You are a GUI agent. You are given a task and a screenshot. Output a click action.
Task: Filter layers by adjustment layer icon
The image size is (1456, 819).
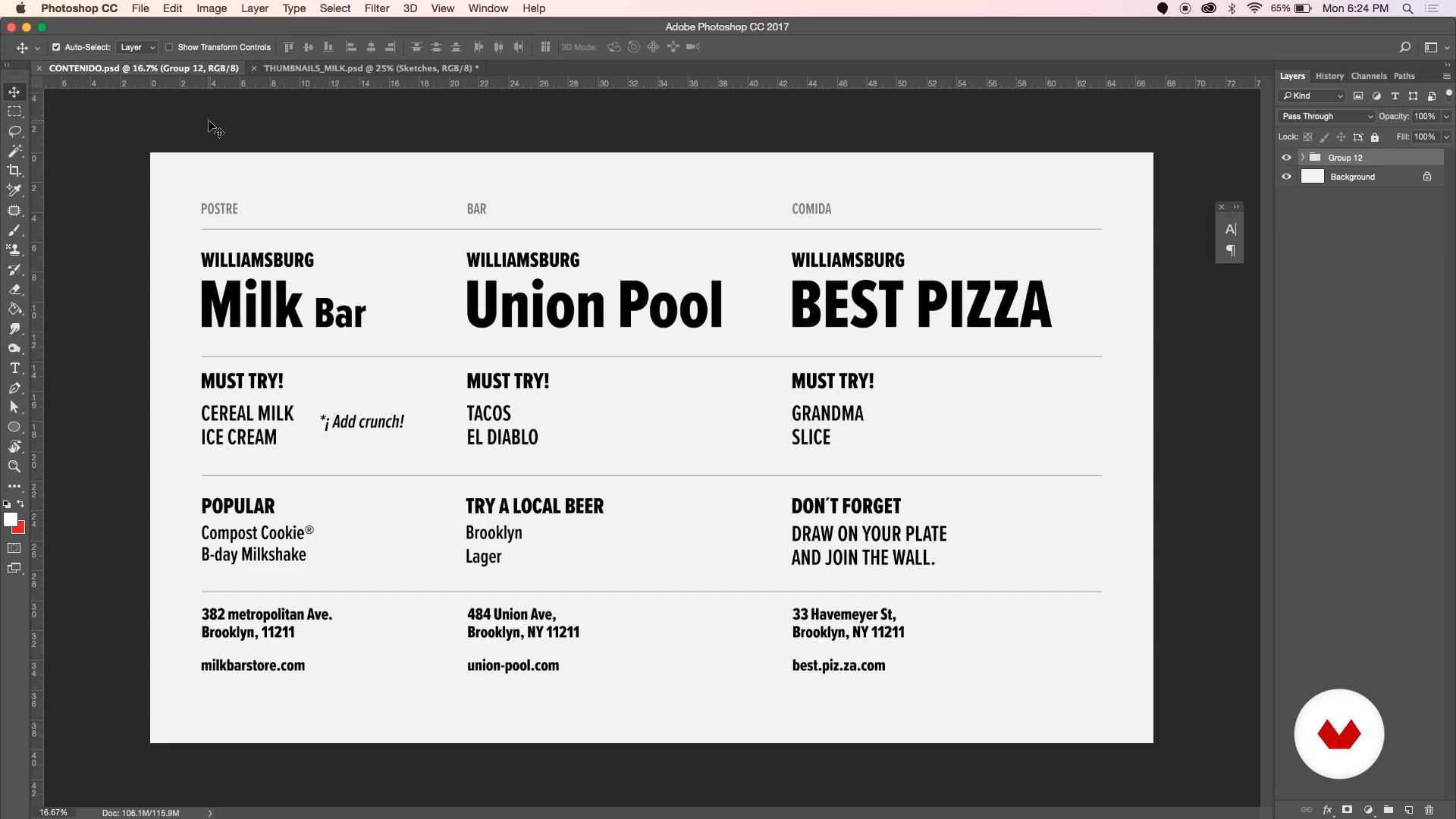pyautogui.click(x=1376, y=96)
